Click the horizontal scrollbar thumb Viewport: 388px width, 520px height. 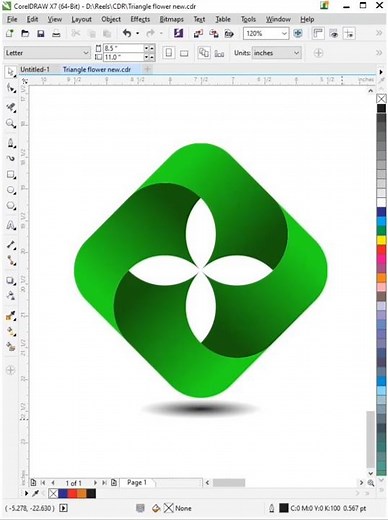(229, 483)
